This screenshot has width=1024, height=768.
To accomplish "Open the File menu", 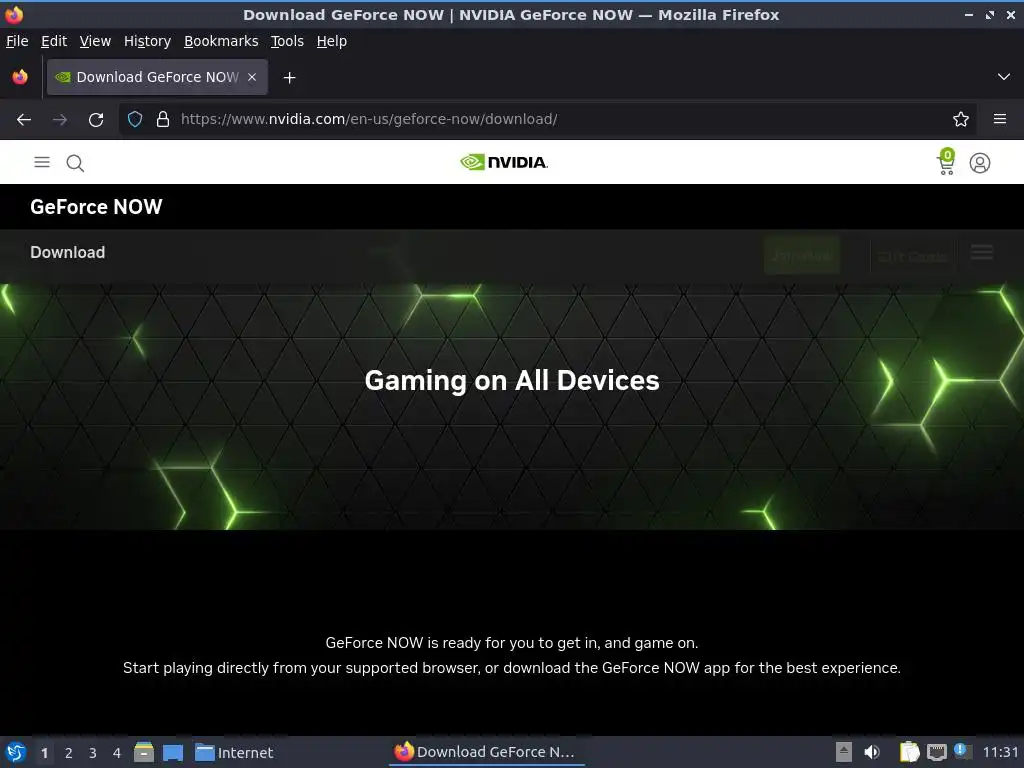I will pyautogui.click(x=17, y=41).
